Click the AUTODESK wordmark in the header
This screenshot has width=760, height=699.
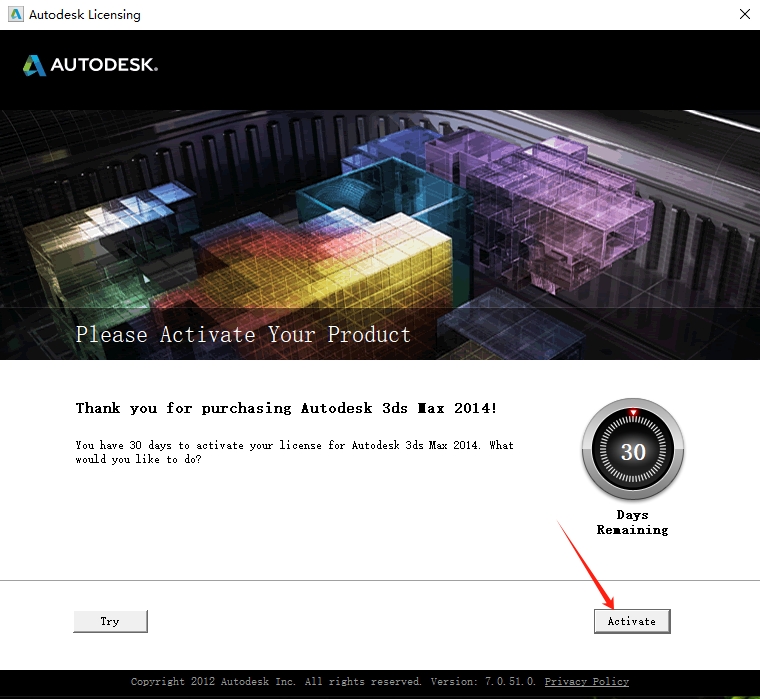104,65
